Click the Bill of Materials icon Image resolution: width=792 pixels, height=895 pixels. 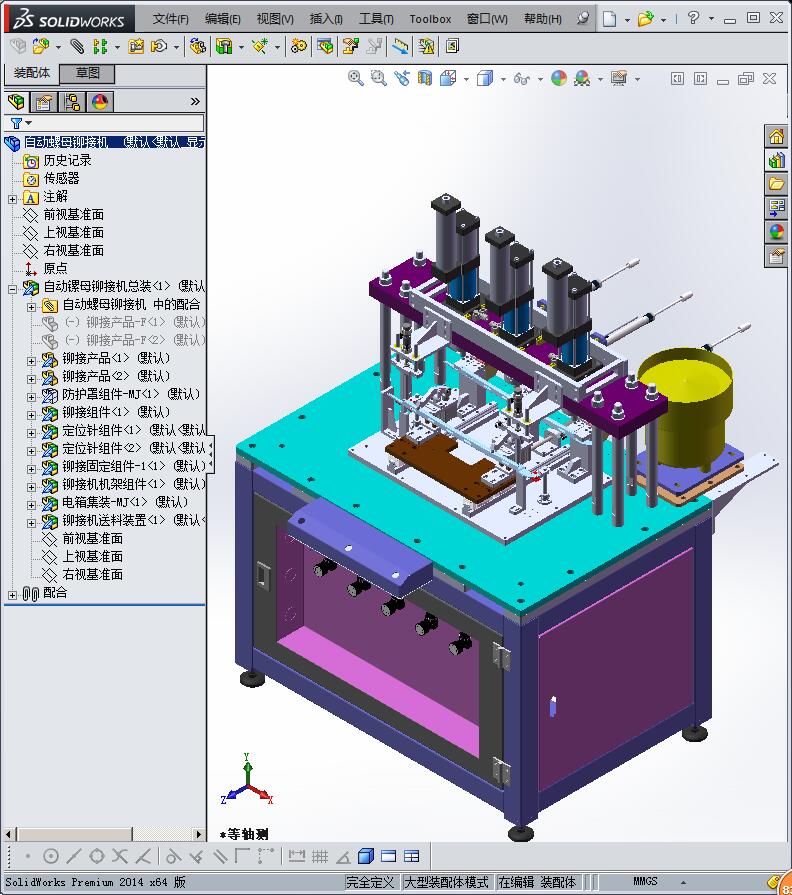325,46
